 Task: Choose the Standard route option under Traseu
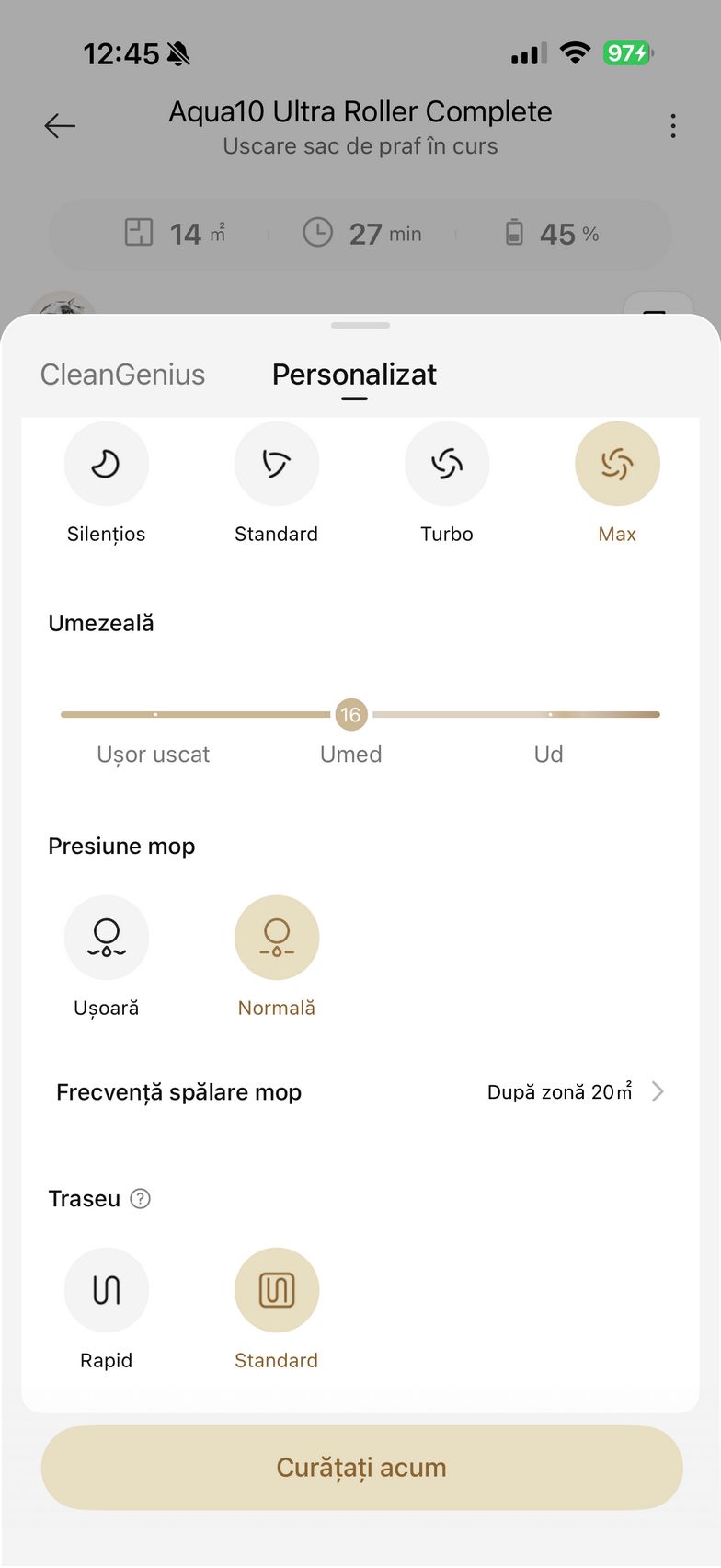[276, 1290]
